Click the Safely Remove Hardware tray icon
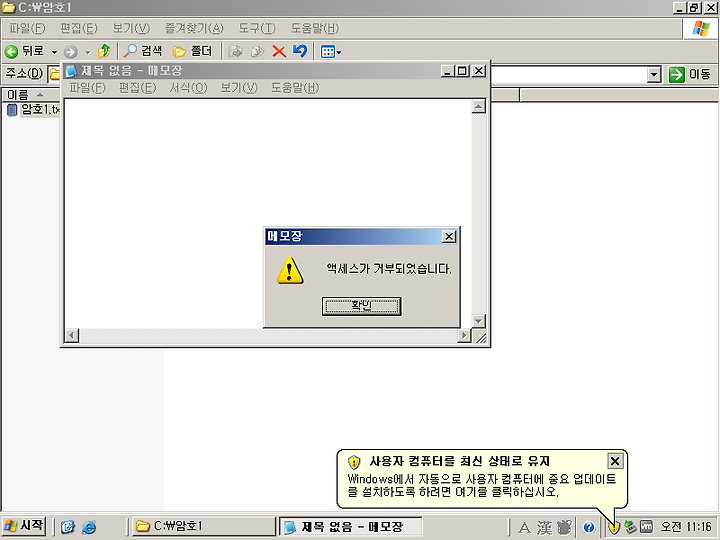Screen dimensions: 720x540 point(630,527)
